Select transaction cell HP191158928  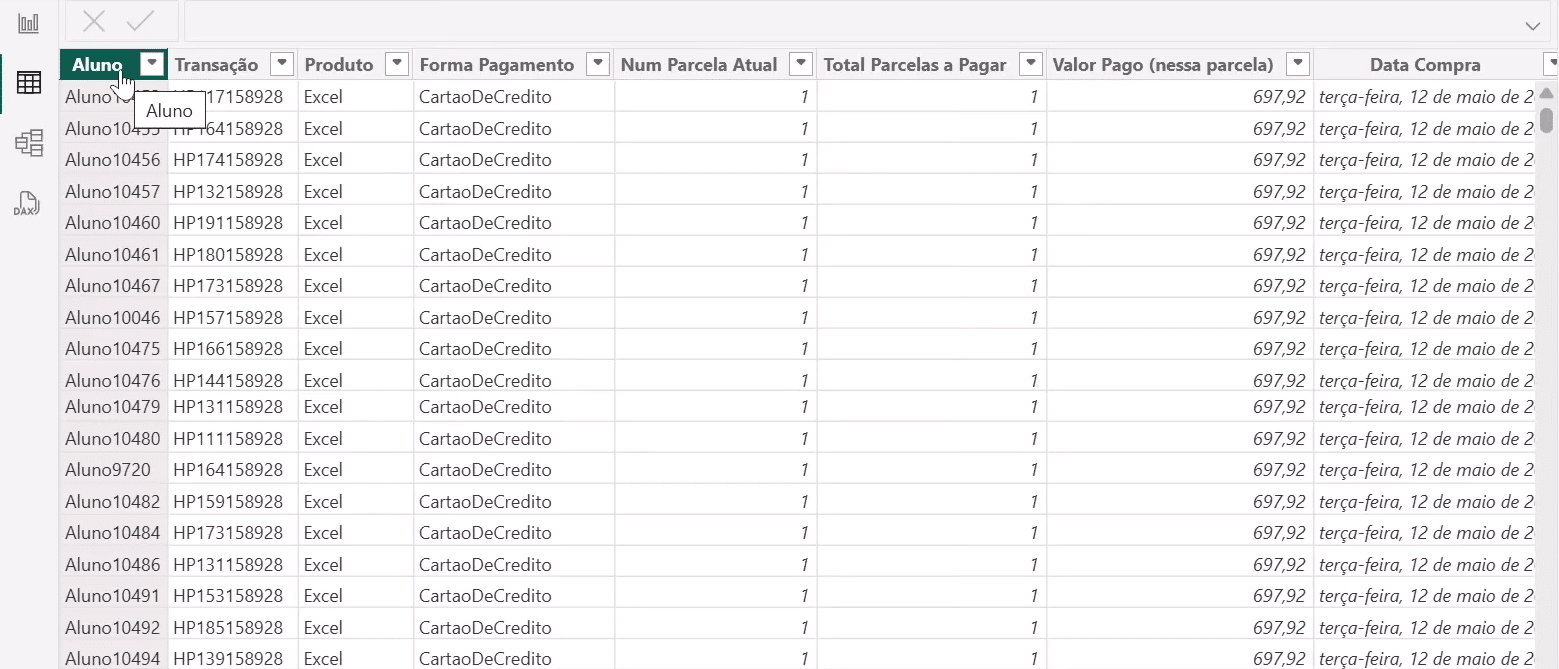pos(233,222)
